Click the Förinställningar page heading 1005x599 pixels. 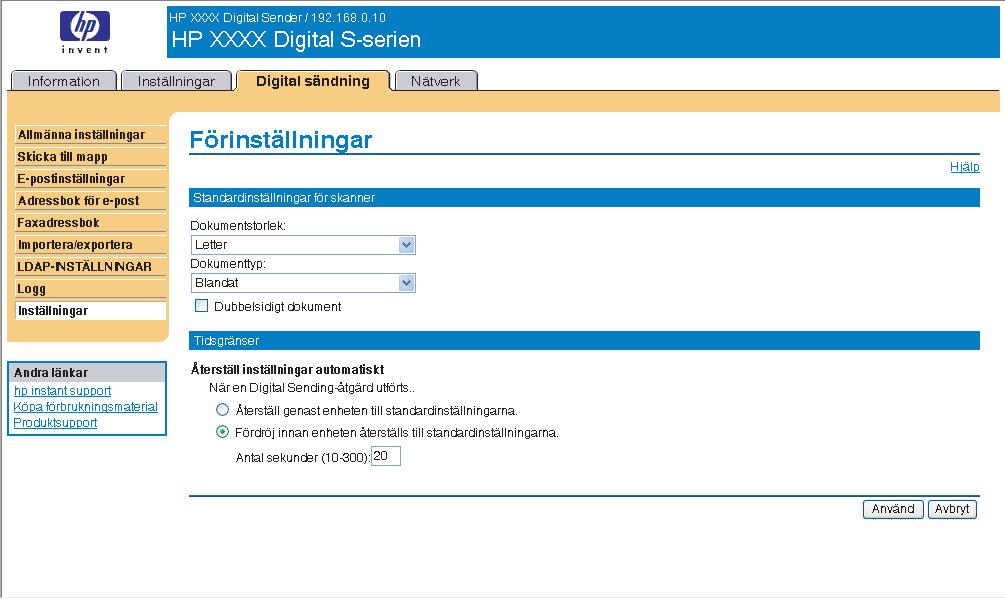281,140
